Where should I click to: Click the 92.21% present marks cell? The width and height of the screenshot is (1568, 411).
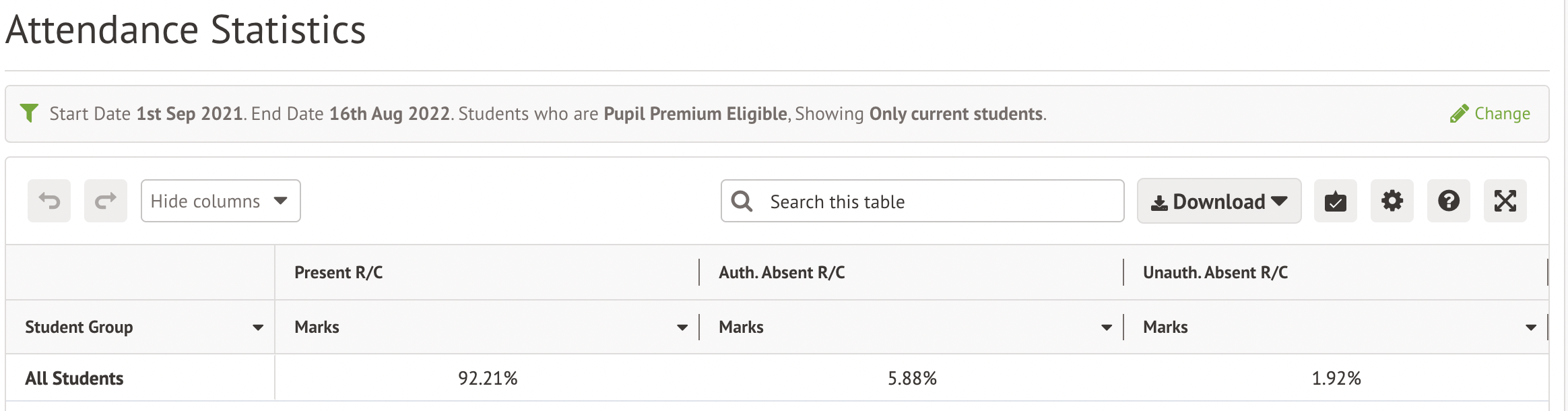pyautogui.click(x=488, y=379)
